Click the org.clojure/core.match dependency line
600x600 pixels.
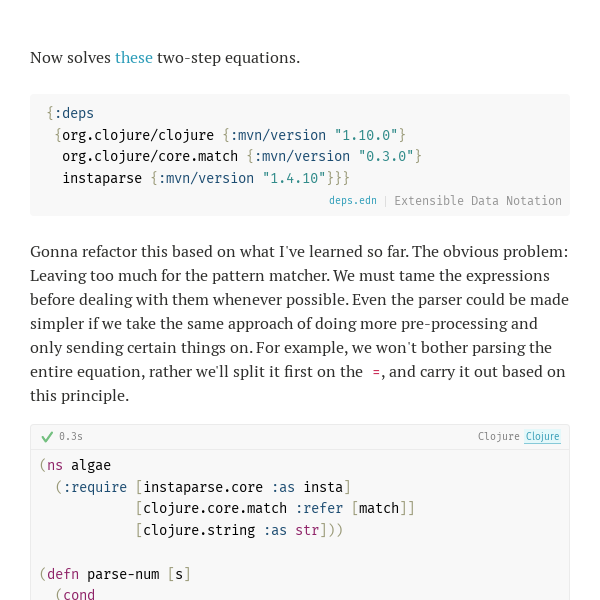point(242,157)
